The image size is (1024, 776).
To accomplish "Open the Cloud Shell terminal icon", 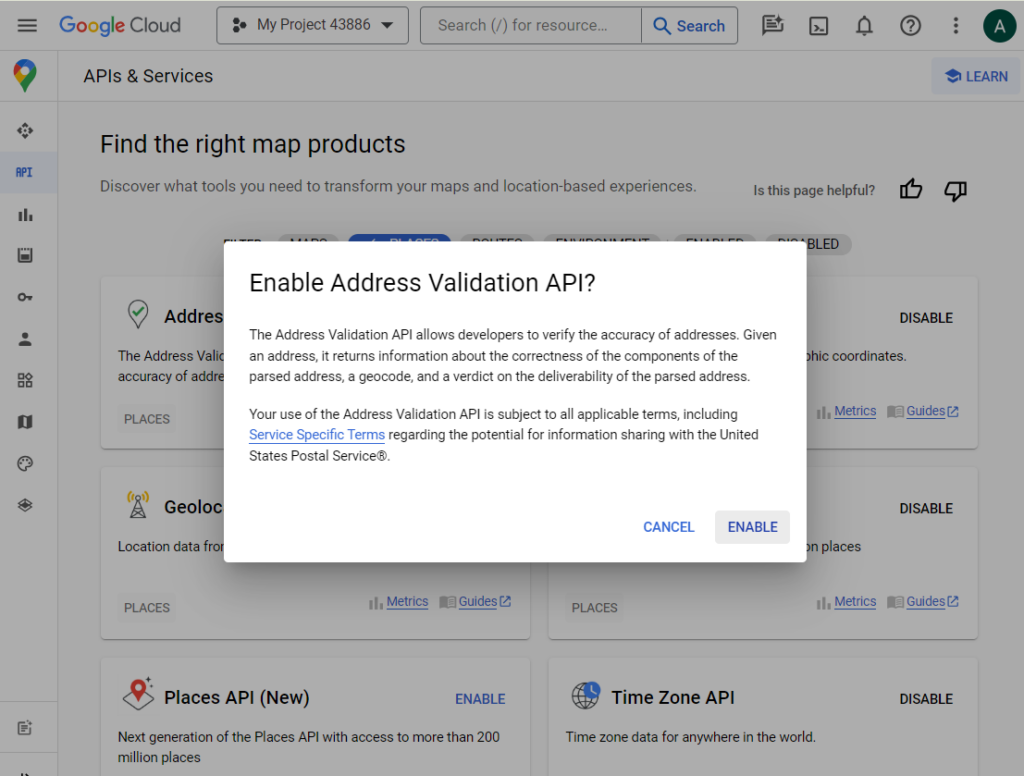I will (x=818, y=25).
